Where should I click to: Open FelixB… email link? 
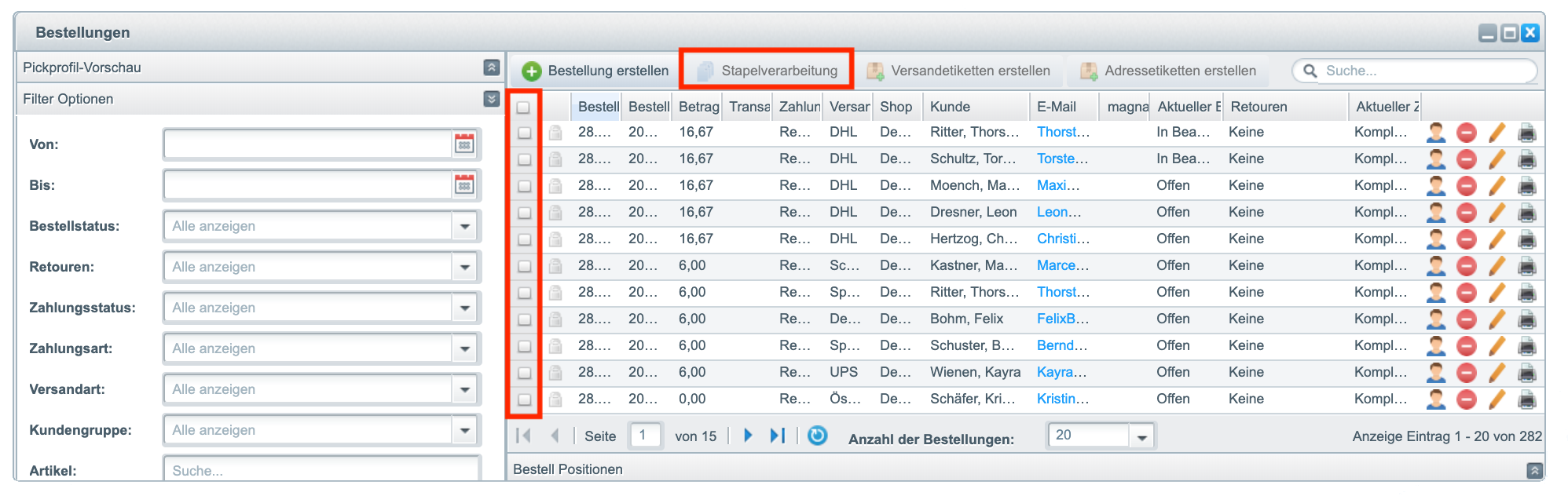1063,319
